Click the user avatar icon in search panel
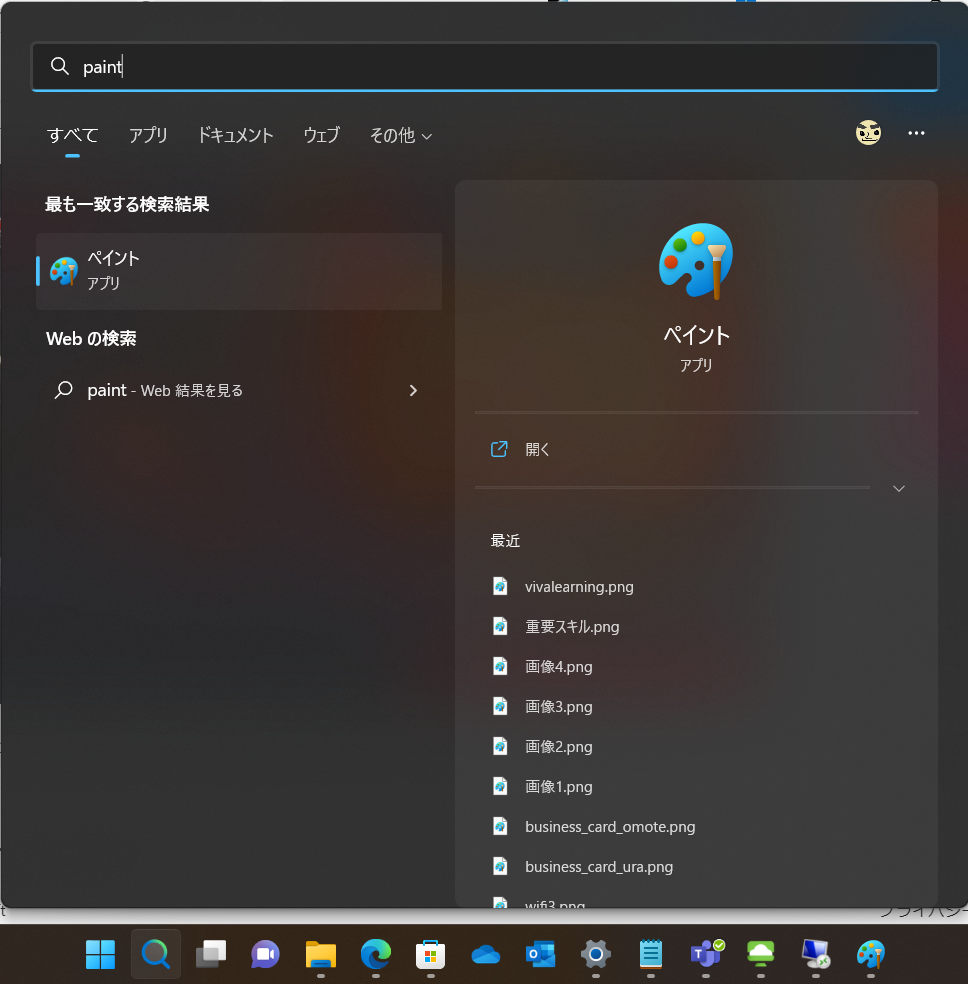968x984 pixels. click(x=868, y=132)
